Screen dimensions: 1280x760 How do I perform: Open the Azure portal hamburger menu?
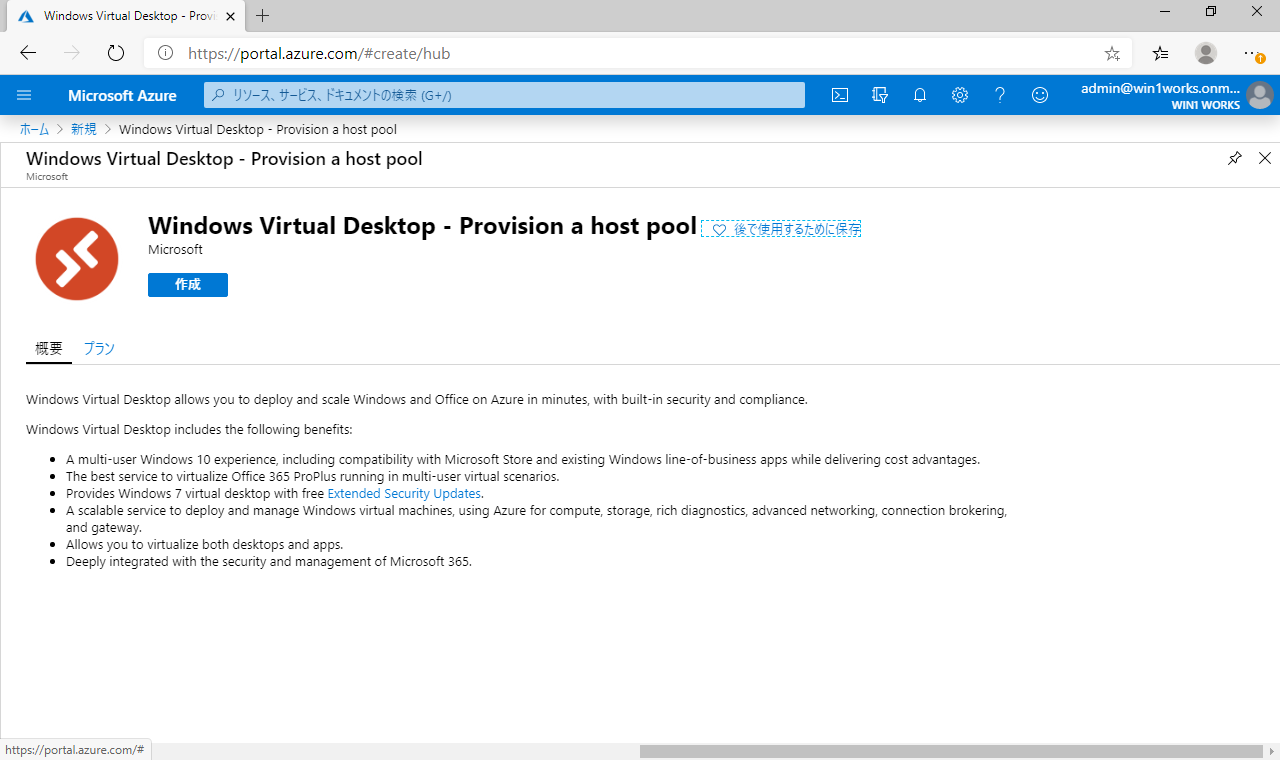[25, 95]
